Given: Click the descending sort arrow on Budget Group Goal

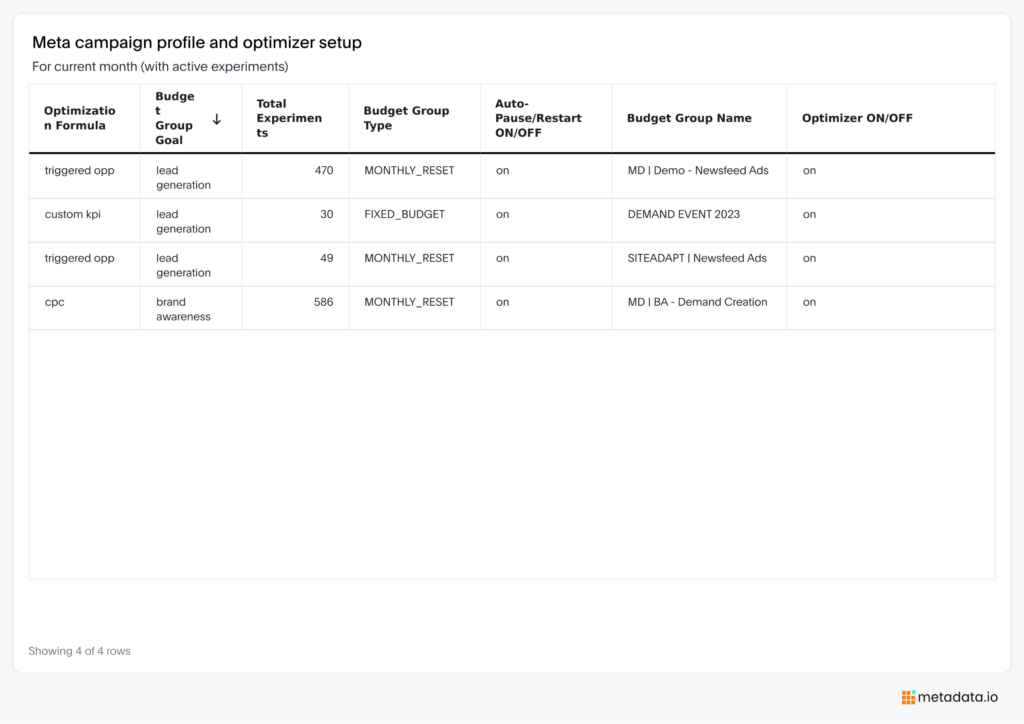Looking at the screenshot, I should [217, 118].
